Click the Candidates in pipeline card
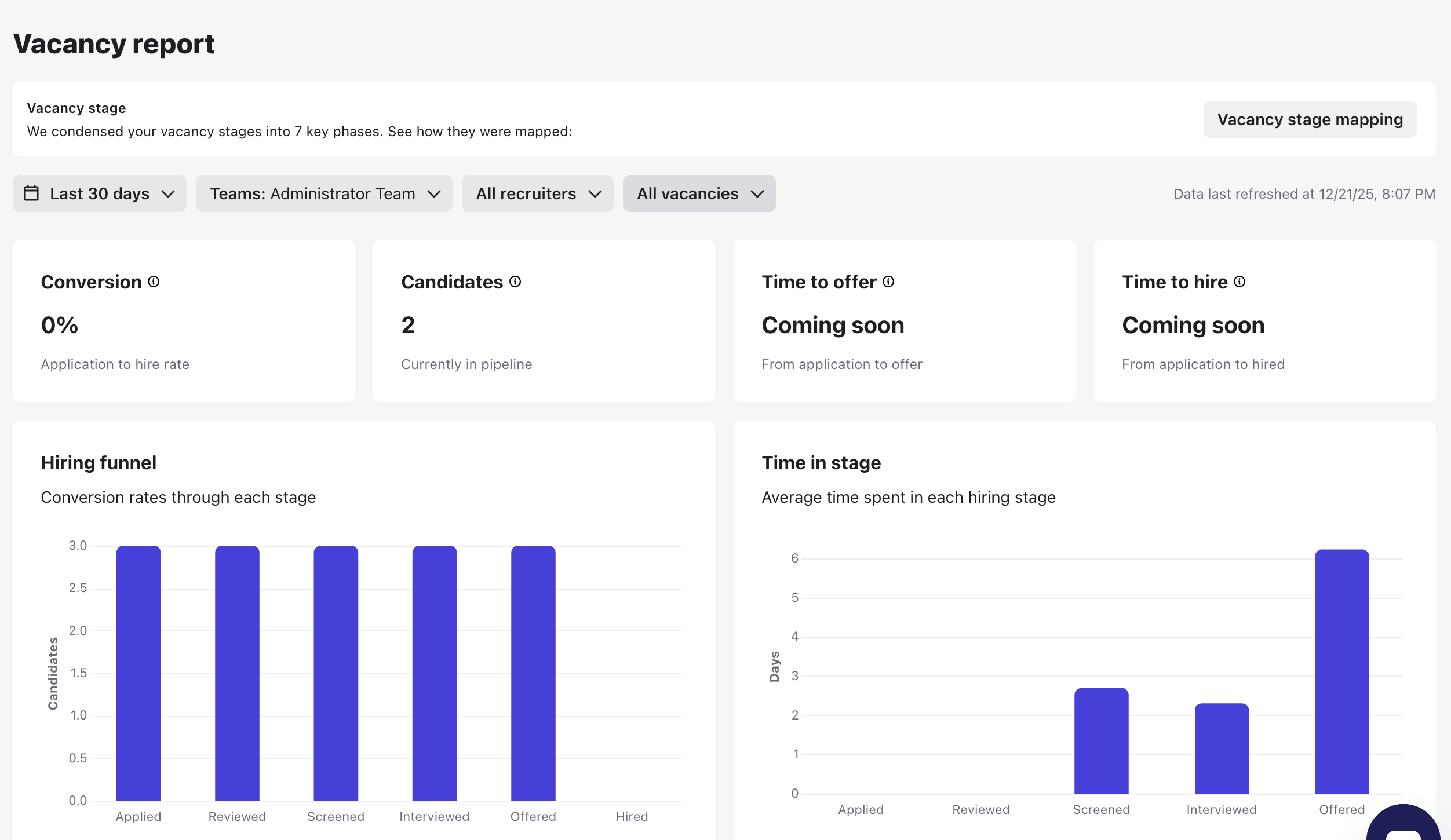 pos(544,321)
